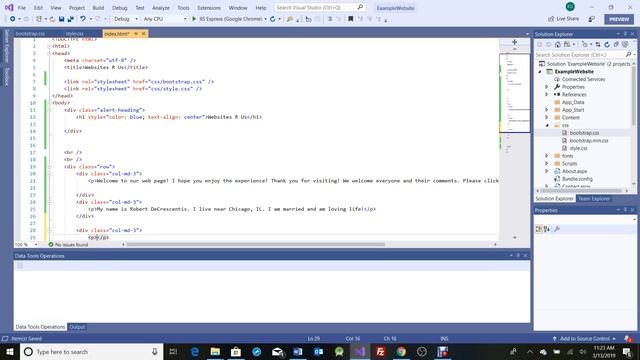Expand the App_Start folder
The width and height of the screenshot is (640, 360).
pyautogui.click(x=547, y=110)
